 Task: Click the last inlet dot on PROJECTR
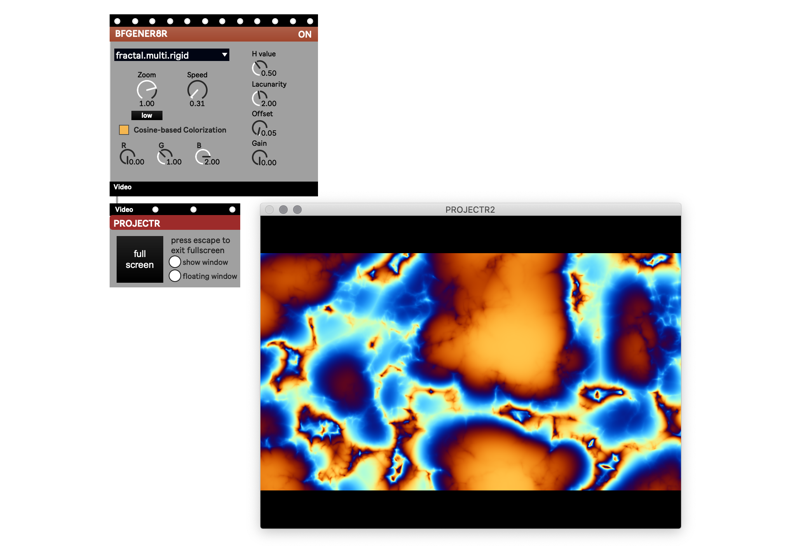click(x=232, y=209)
